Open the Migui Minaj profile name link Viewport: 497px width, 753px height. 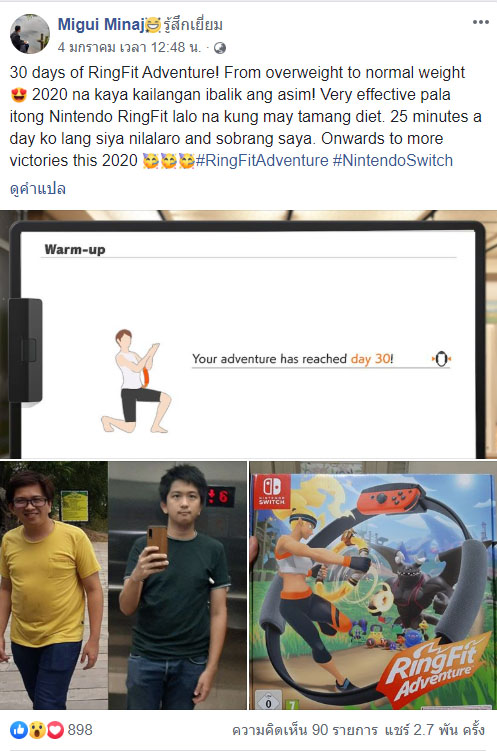(101, 24)
